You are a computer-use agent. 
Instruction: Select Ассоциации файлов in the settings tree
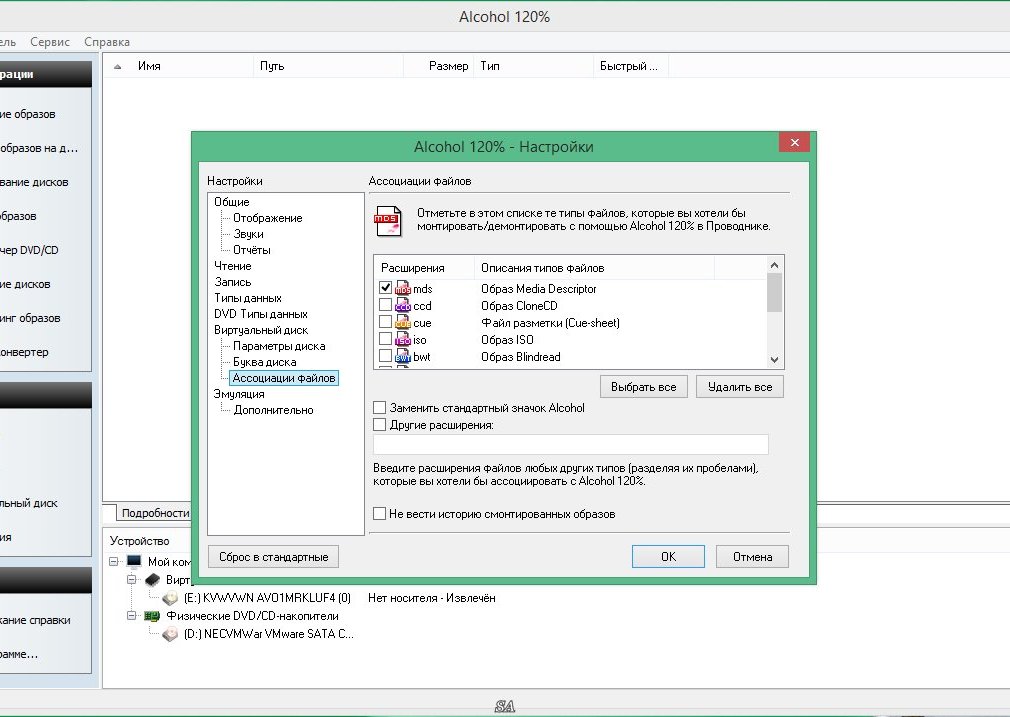[284, 378]
